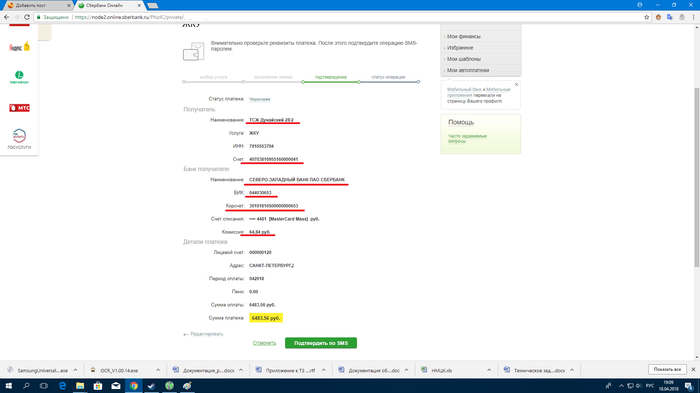
Task: Open Мои шаблоны menu item
Action: (464, 59)
